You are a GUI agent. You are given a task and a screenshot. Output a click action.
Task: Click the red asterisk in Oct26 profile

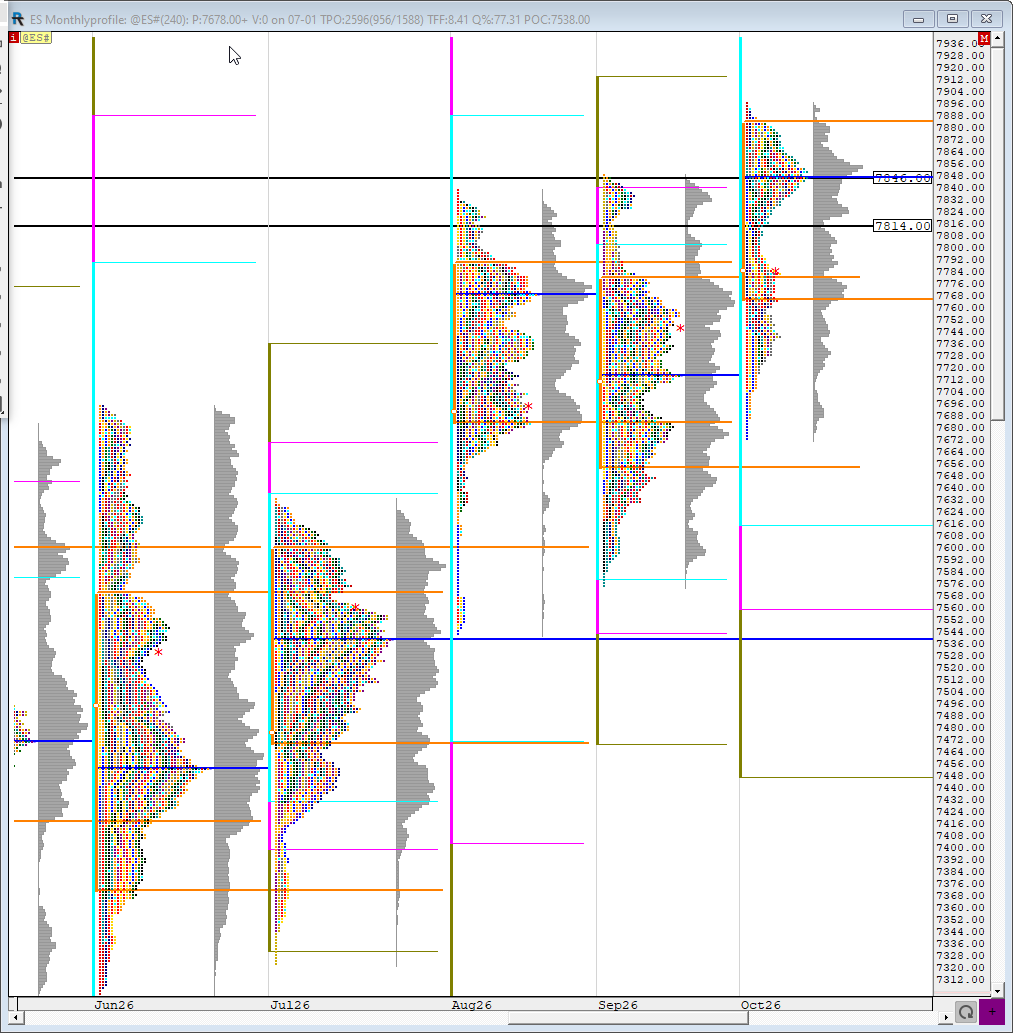click(776, 272)
